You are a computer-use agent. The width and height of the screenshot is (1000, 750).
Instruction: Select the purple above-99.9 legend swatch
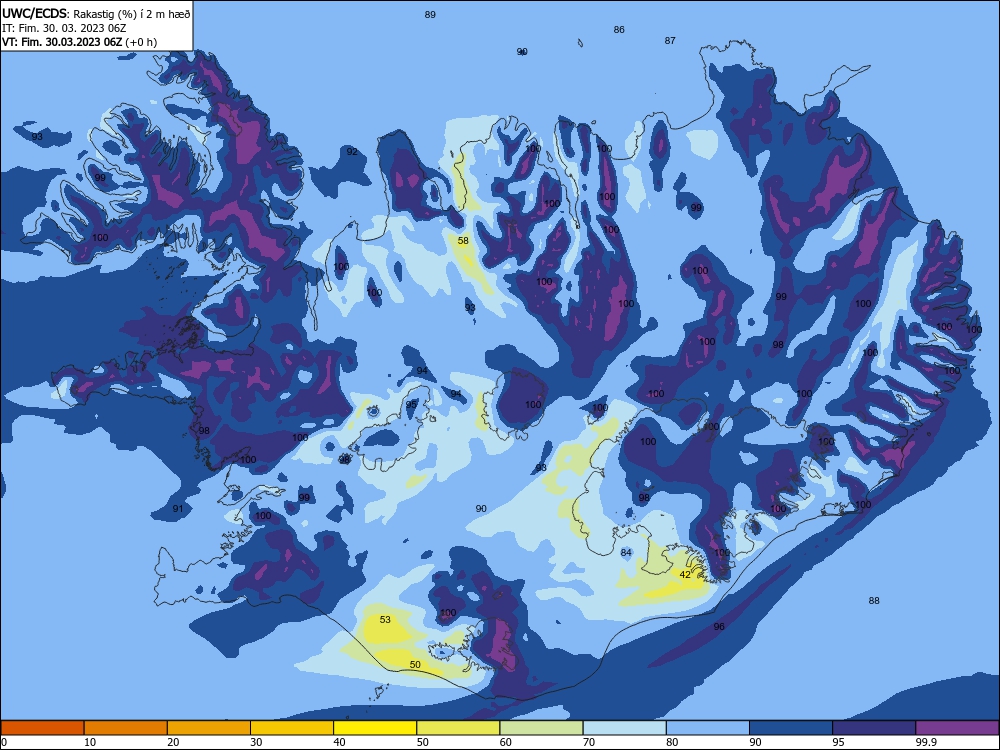957,728
